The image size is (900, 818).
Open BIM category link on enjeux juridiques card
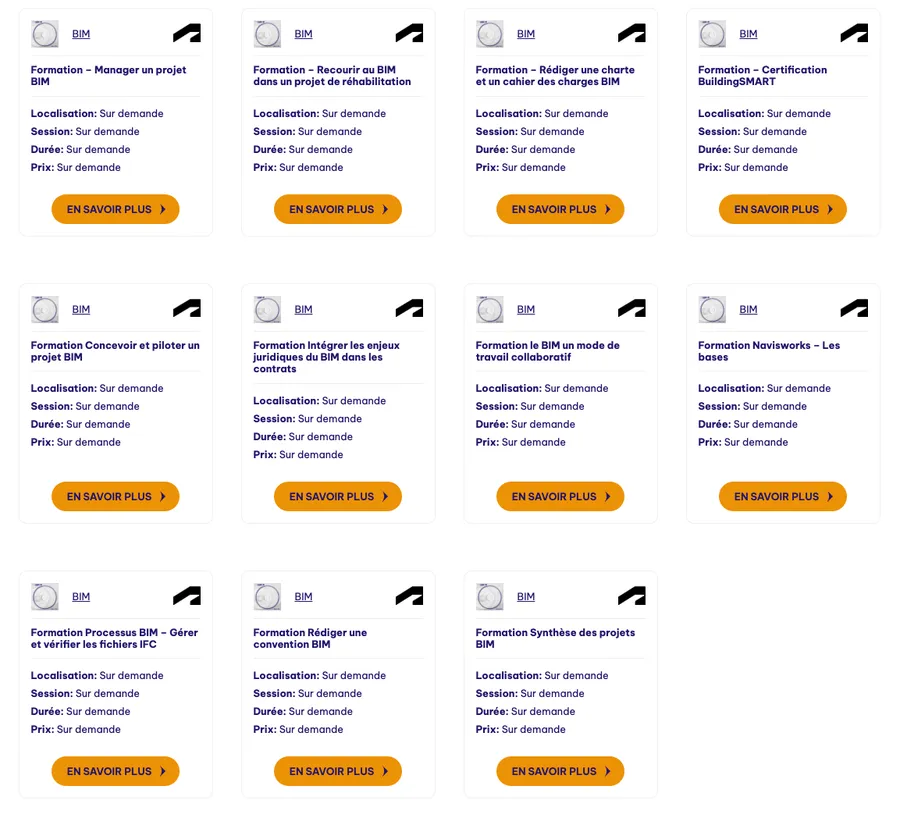tap(303, 310)
